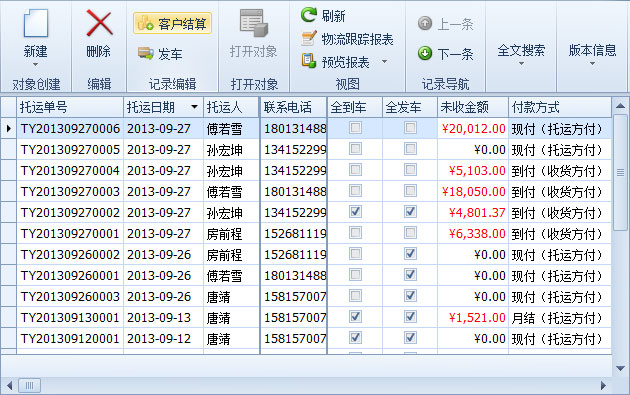Click amount ¥5,103.00
The image size is (630, 395).
pos(477,171)
